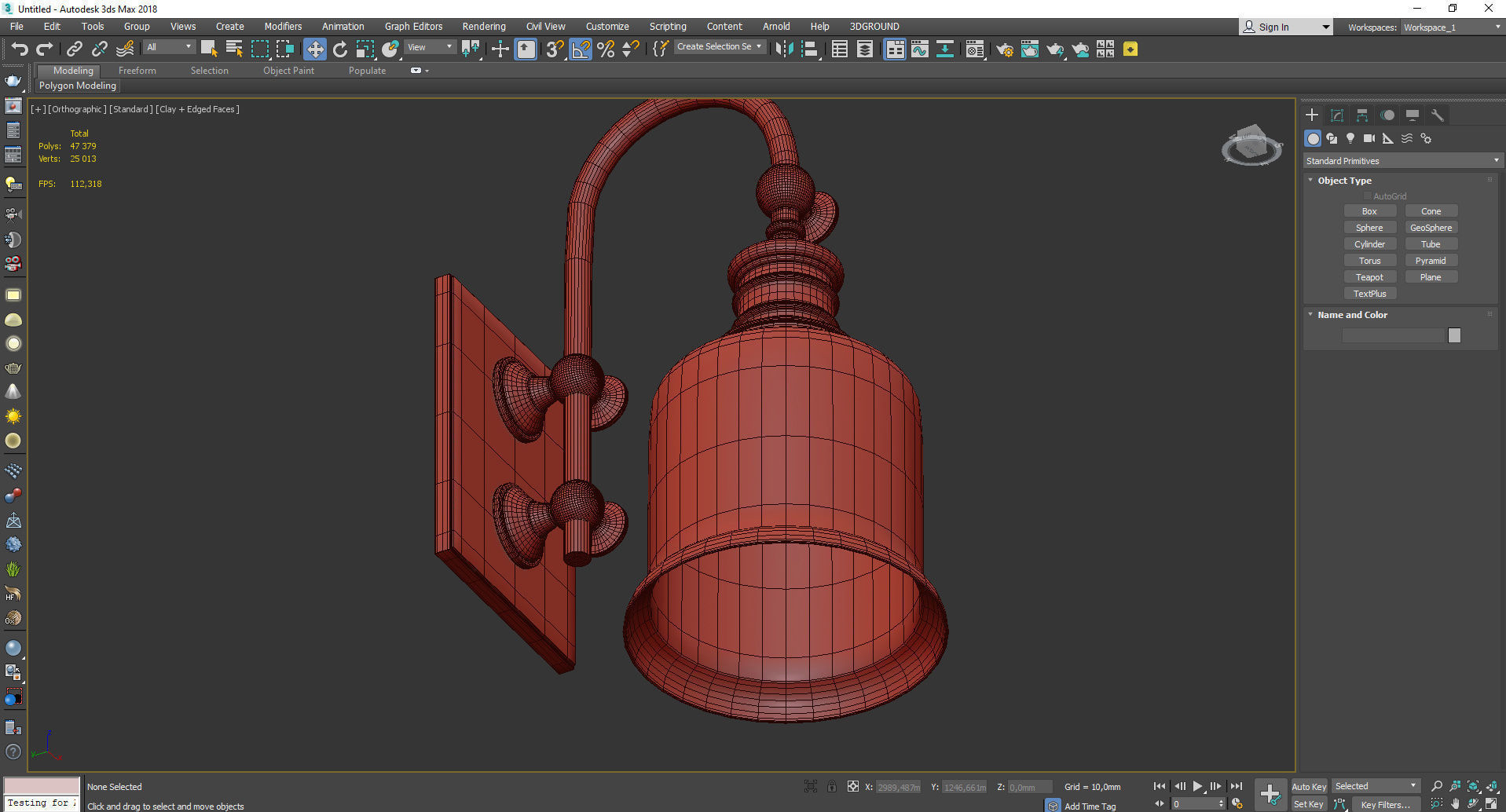Open the Sign In dropdown arrow
The image size is (1506, 812).
tap(1326, 27)
